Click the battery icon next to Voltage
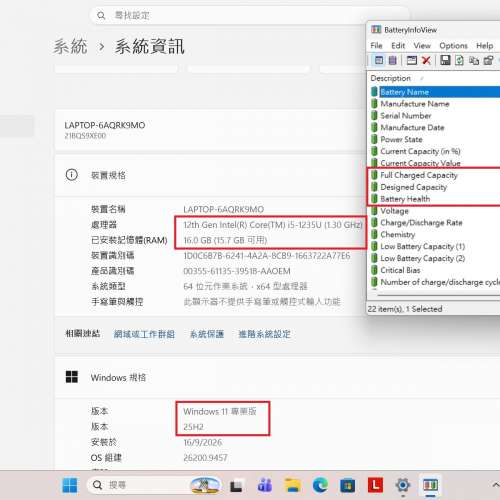 click(374, 211)
